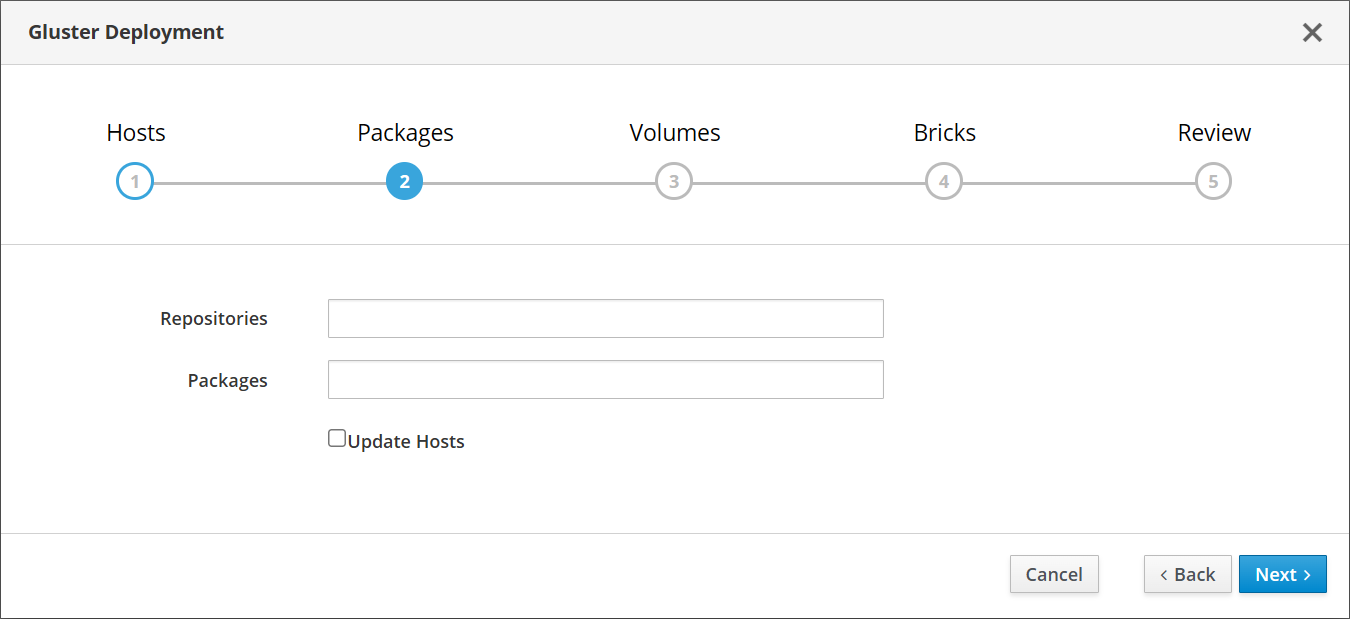The width and height of the screenshot is (1350, 619).
Task: Proceed with the Next button
Action: coord(1282,574)
